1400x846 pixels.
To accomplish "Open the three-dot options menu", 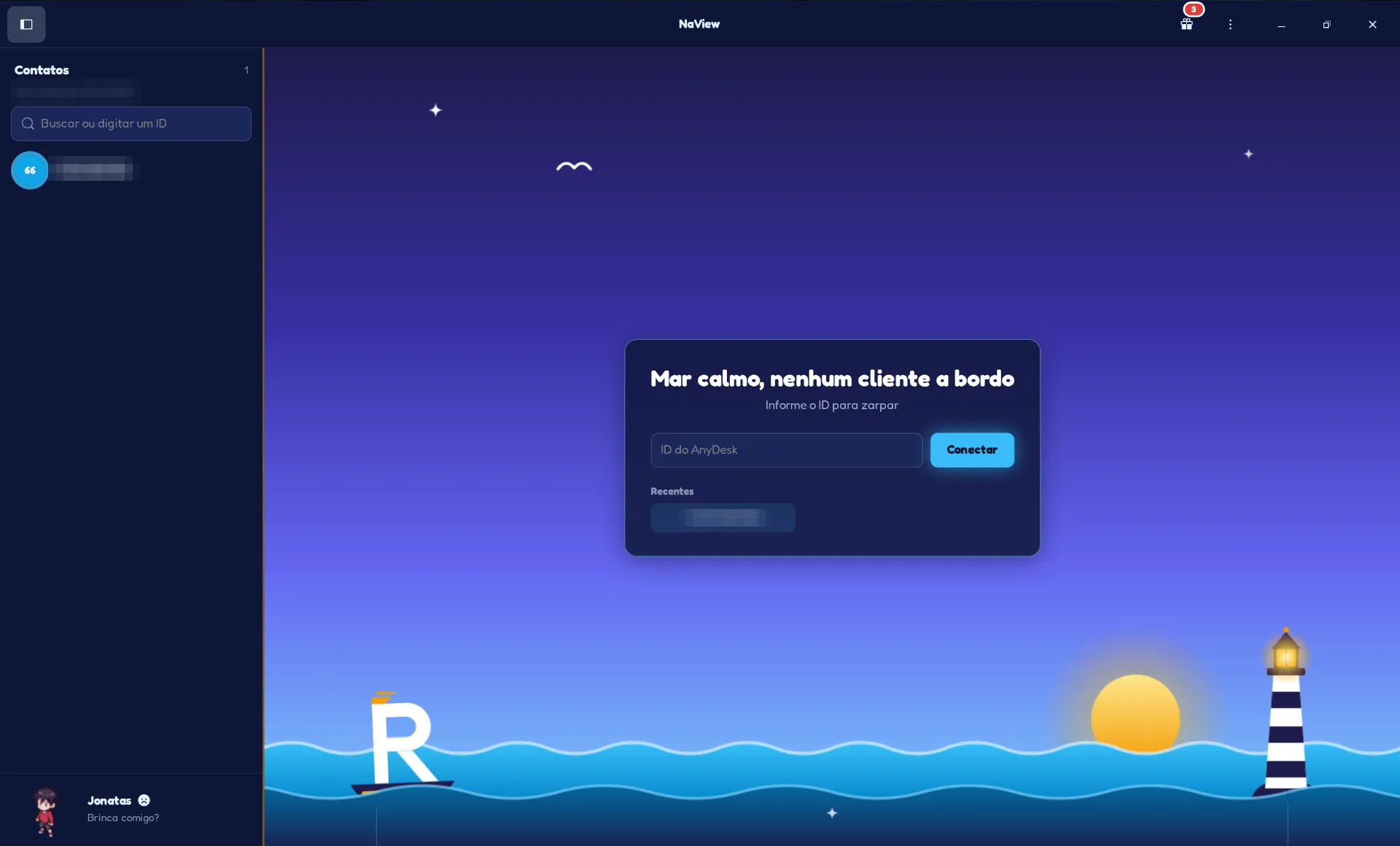I will pyautogui.click(x=1230, y=24).
